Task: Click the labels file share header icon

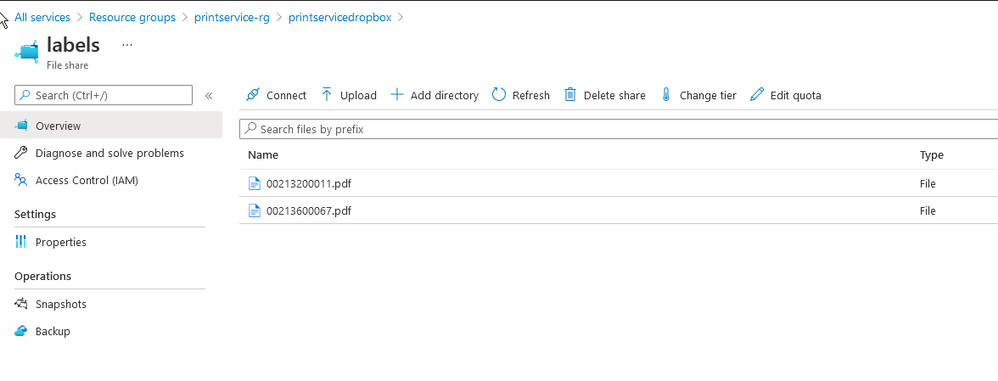Action: coord(27,51)
